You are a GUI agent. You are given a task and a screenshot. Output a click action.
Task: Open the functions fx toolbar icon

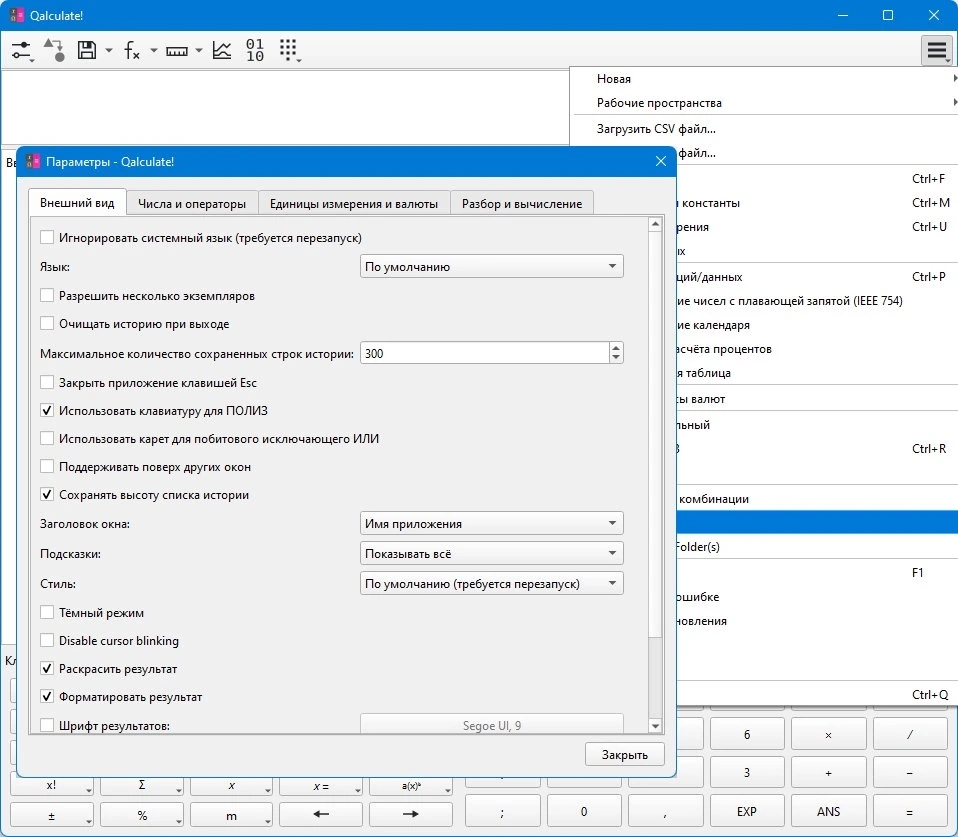pos(132,50)
